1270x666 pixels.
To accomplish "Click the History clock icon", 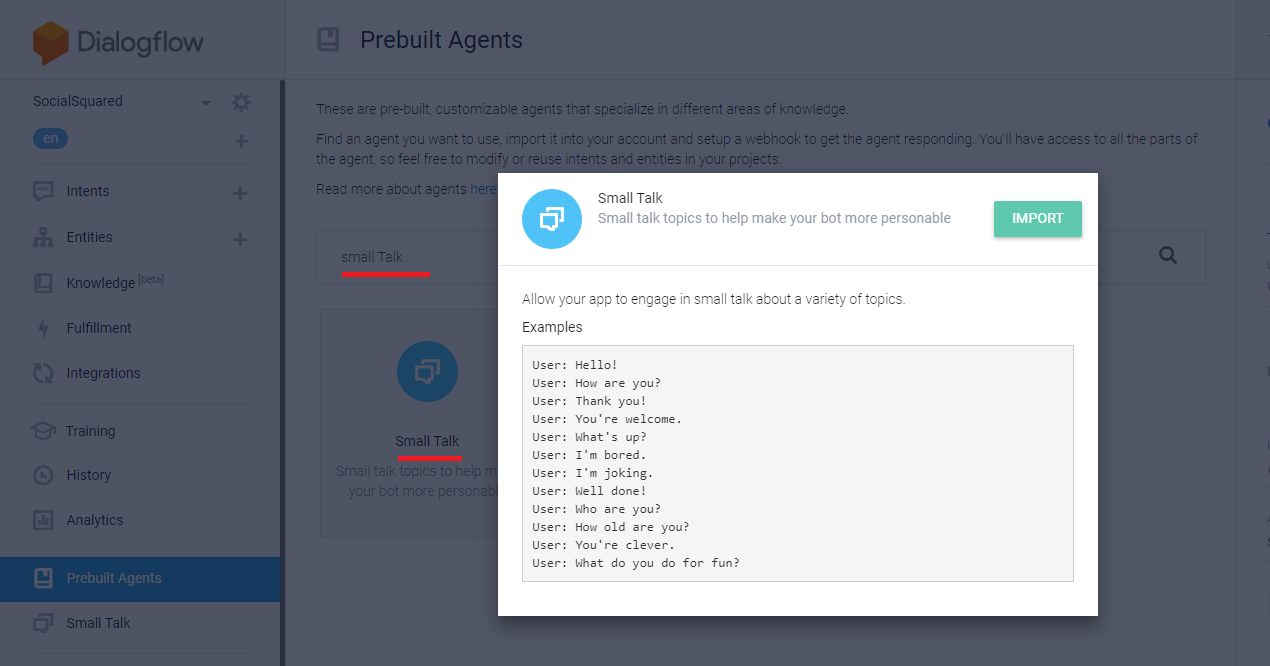I will point(43,475).
